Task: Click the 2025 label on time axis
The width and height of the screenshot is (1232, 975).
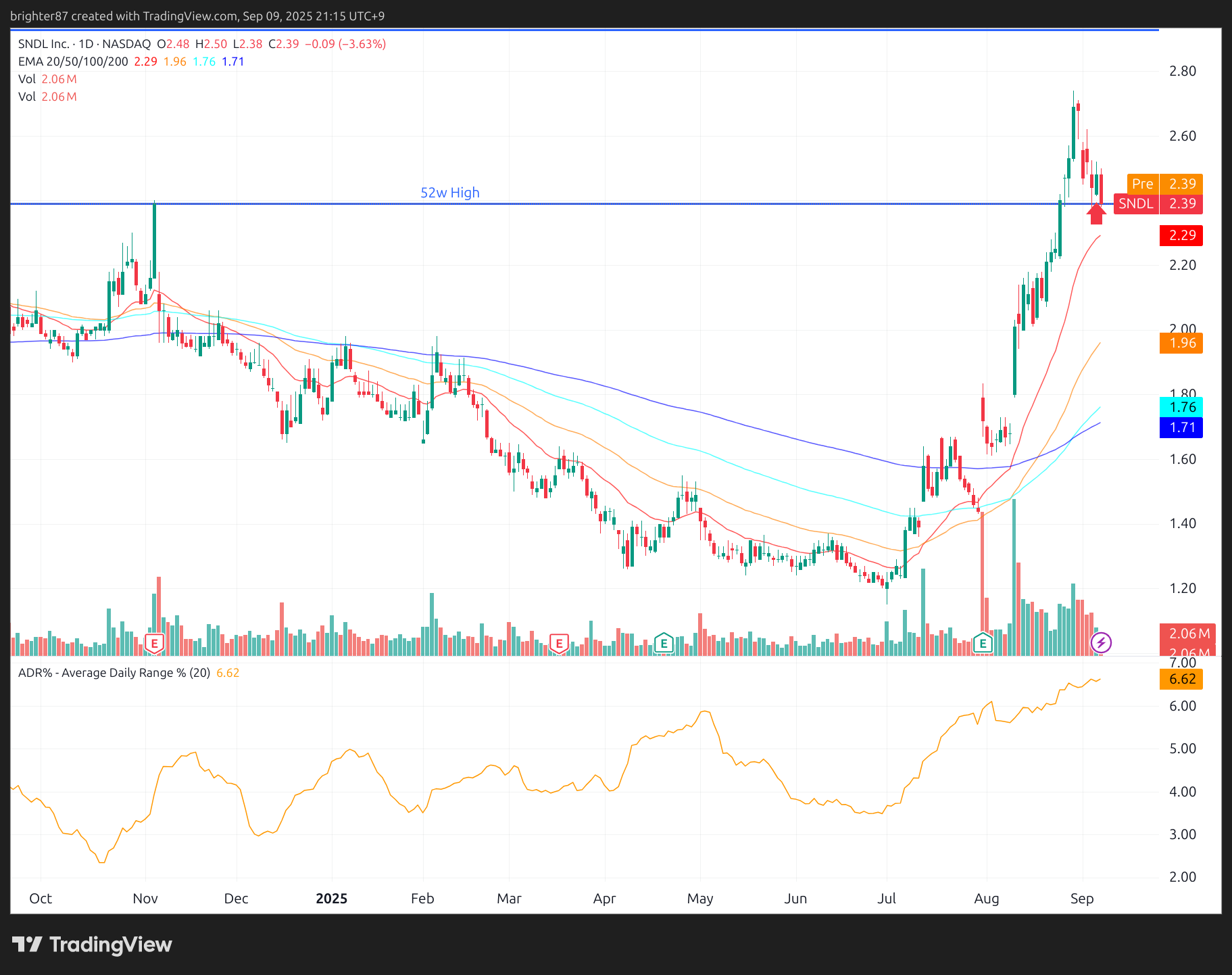Action: tap(331, 899)
